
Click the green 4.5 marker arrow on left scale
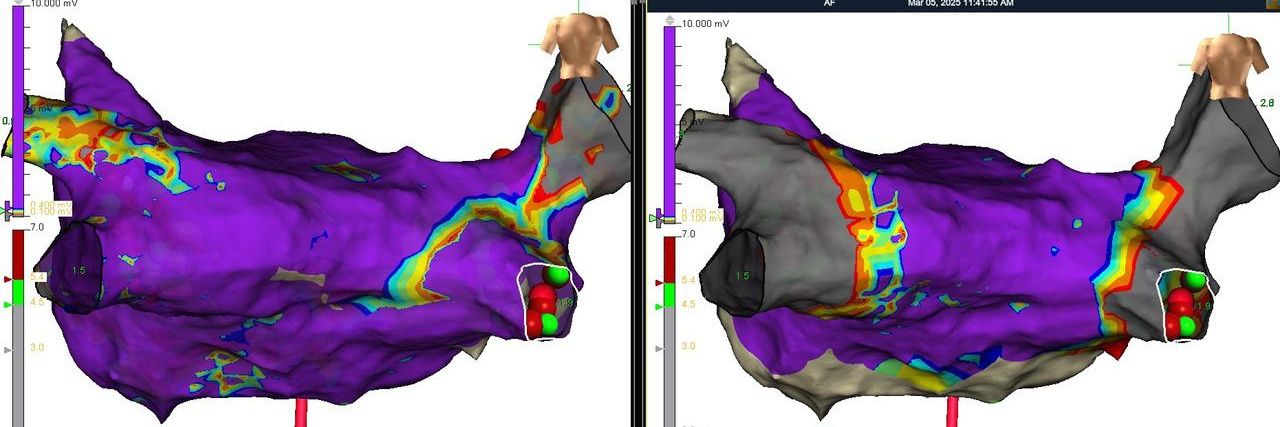pos(10,305)
